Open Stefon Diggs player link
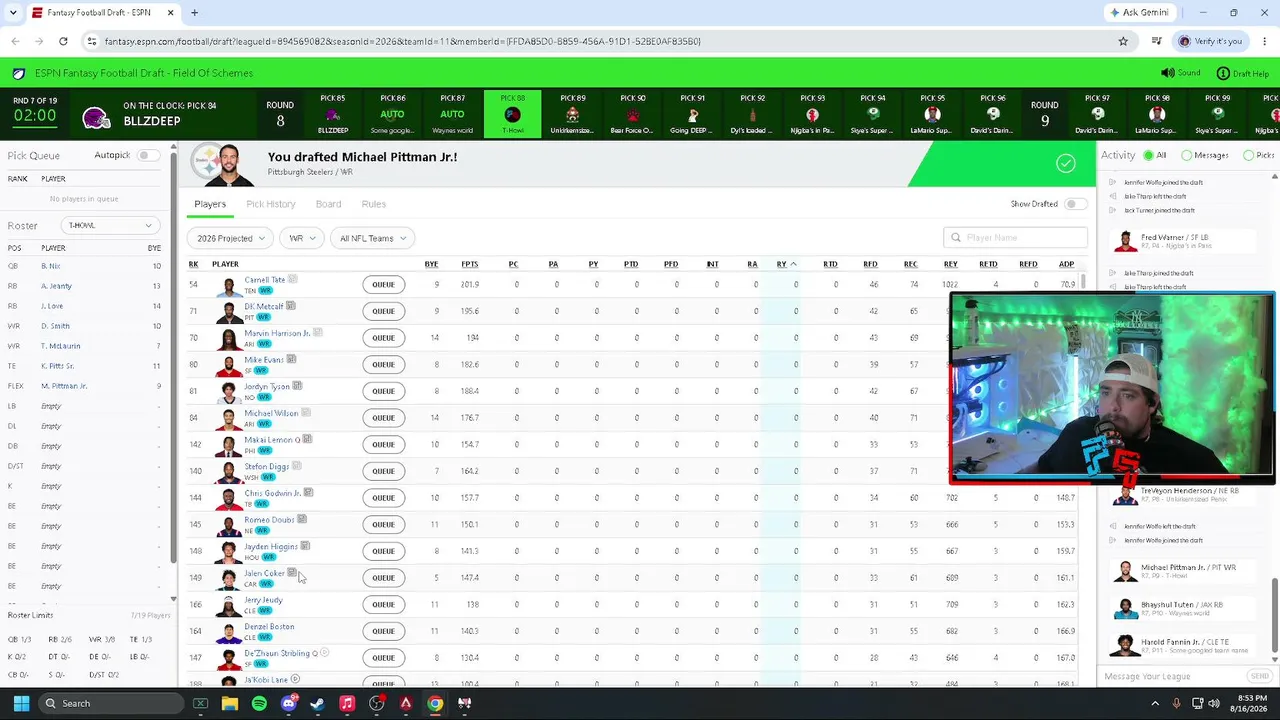 pyautogui.click(x=266, y=466)
